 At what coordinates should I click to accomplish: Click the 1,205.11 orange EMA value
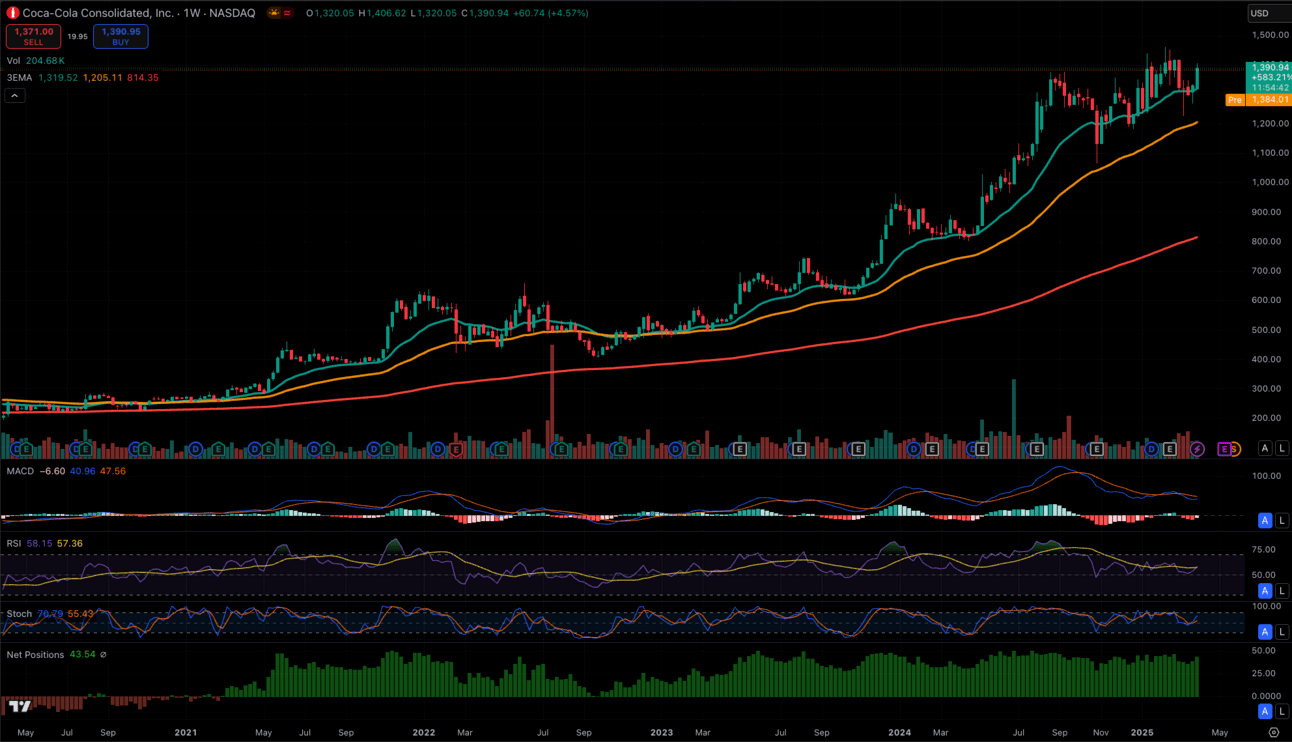(102, 77)
